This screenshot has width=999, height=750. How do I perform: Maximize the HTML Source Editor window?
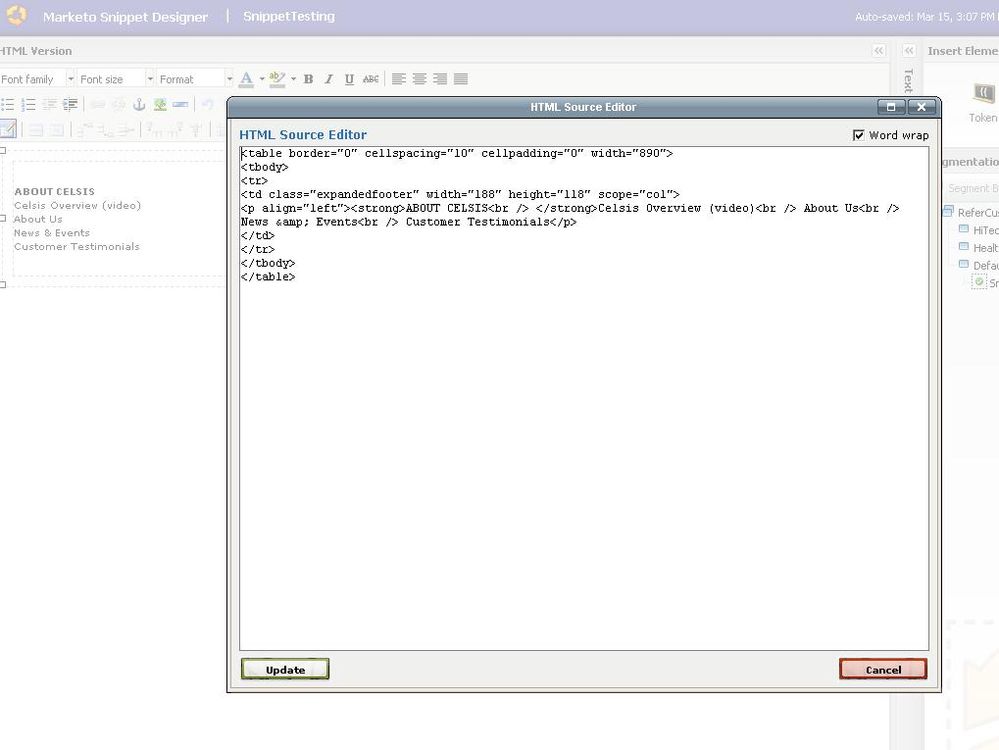point(891,107)
